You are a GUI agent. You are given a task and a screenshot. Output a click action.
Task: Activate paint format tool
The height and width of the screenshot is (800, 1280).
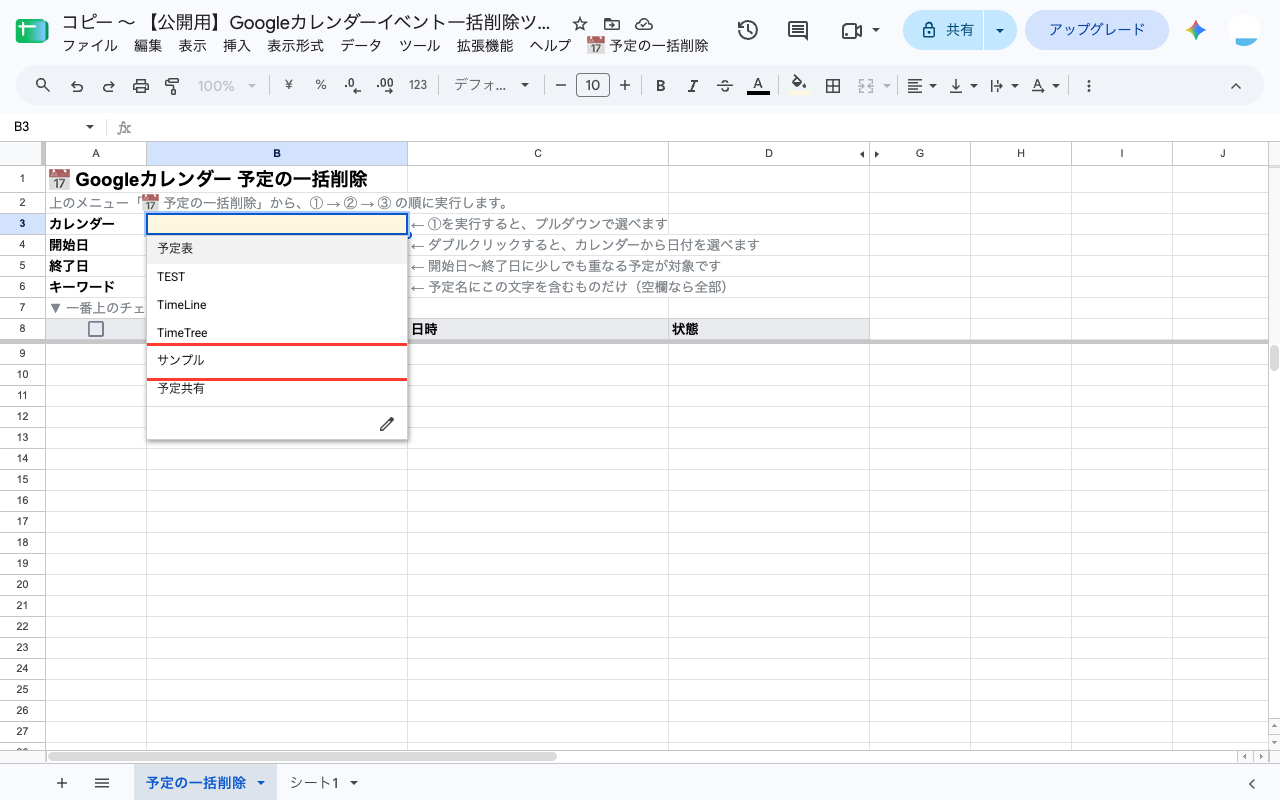pyautogui.click(x=172, y=86)
